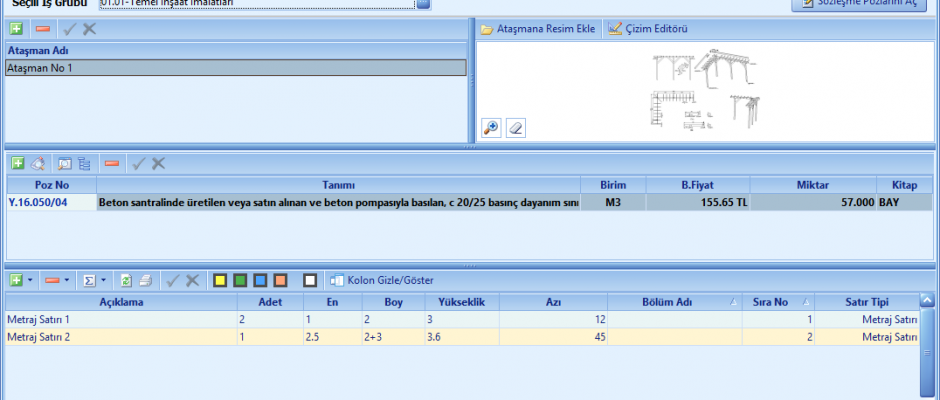940x400 pixels.
Task: Click the green add icon above Ataşman Adı
Action: click(17, 29)
